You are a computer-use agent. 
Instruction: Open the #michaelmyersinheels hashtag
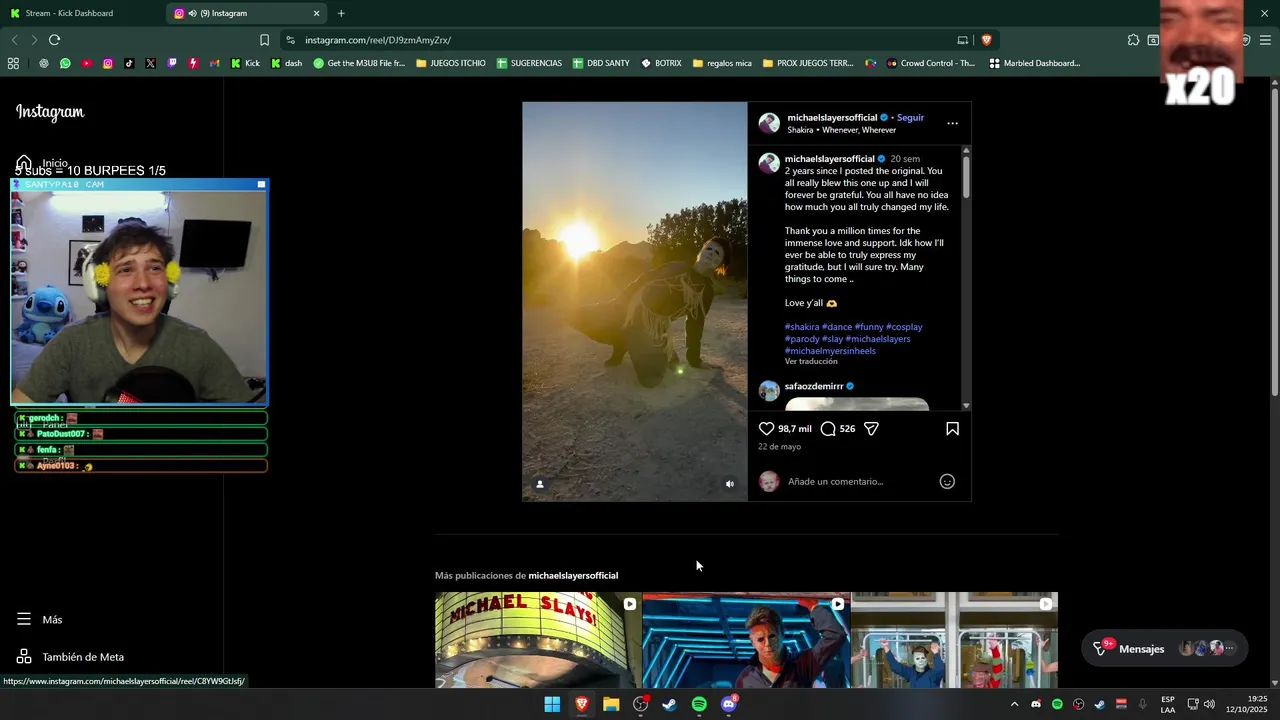pos(830,351)
